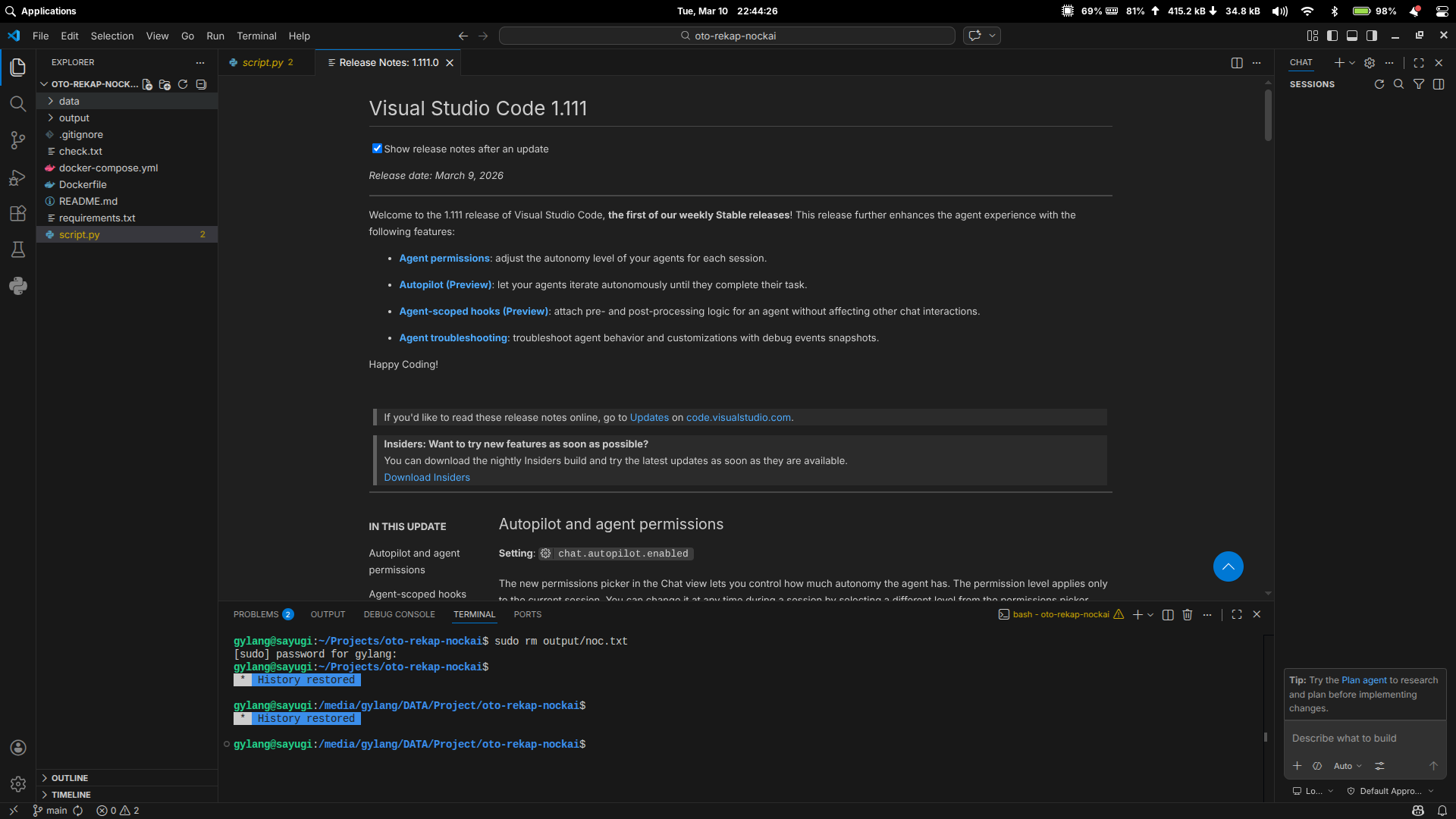This screenshot has width=1456, height=819.
Task: Click the New File icon in the Explorer
Action: [x=147, y=84]
